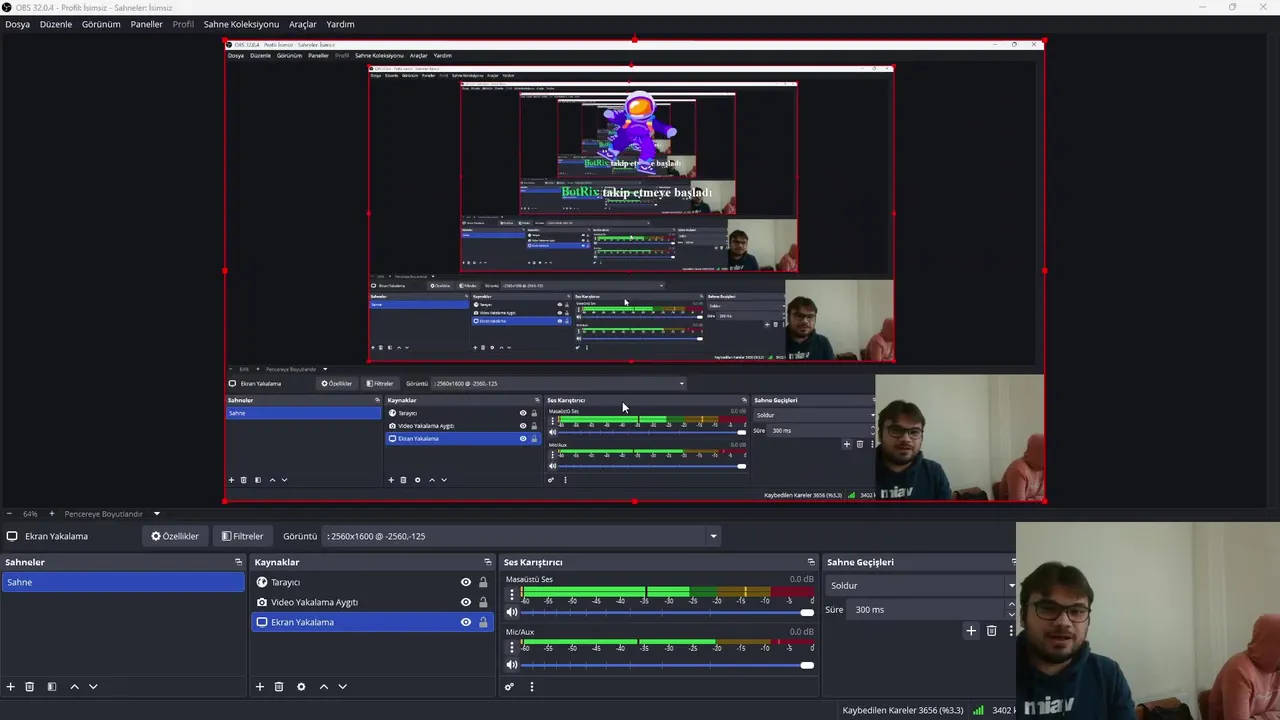Click the 64% zoom level text
Screen dimensions: 1280x720
click(30, 514)
